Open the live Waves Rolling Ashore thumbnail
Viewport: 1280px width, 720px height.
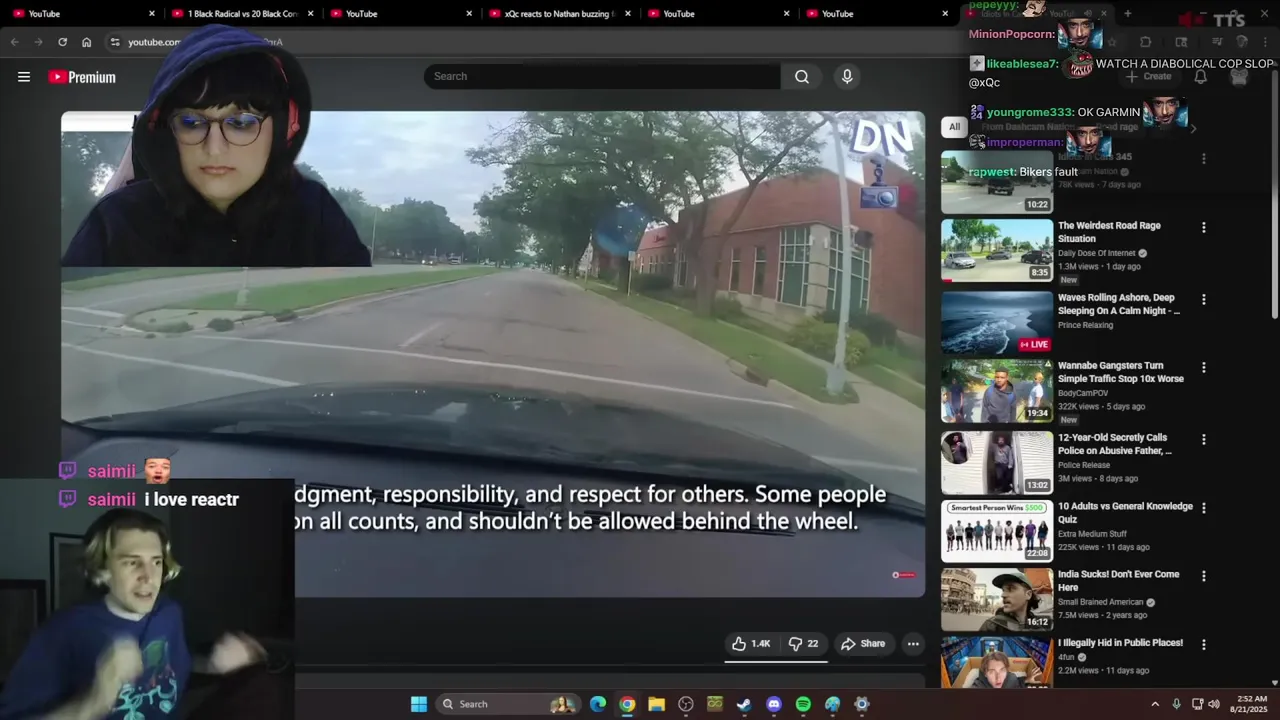coord(997,322)
